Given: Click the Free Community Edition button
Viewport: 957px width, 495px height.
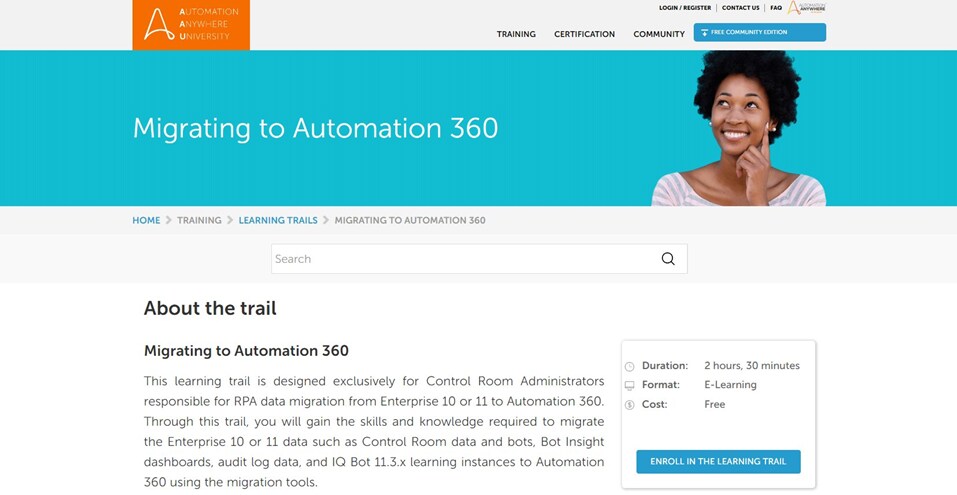Looking at the screenshot, I should click(759, 32).
